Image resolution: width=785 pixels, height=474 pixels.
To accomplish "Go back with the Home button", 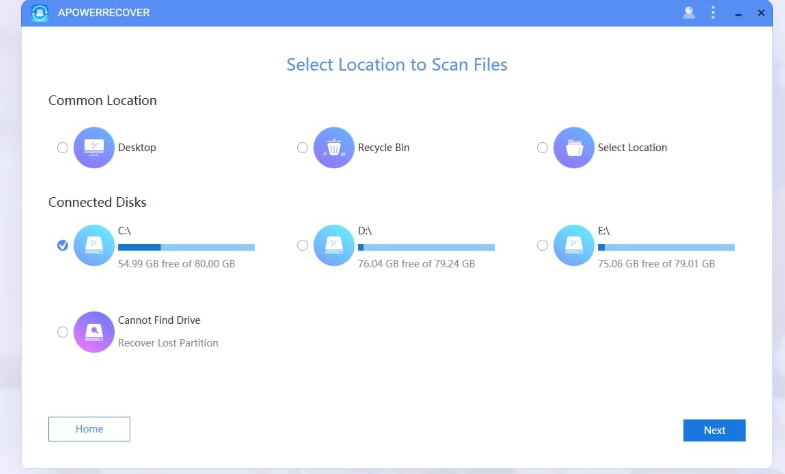I will [x=89, y=429].
